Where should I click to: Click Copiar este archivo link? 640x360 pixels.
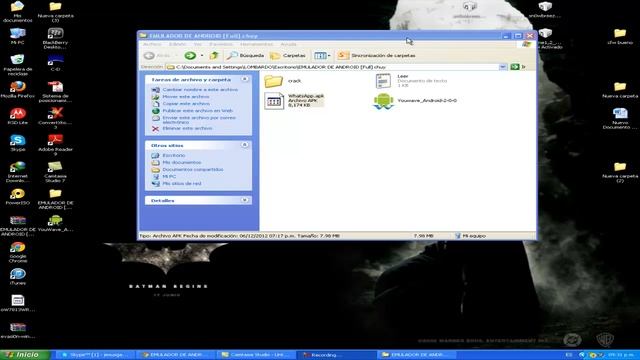point(186,104)
